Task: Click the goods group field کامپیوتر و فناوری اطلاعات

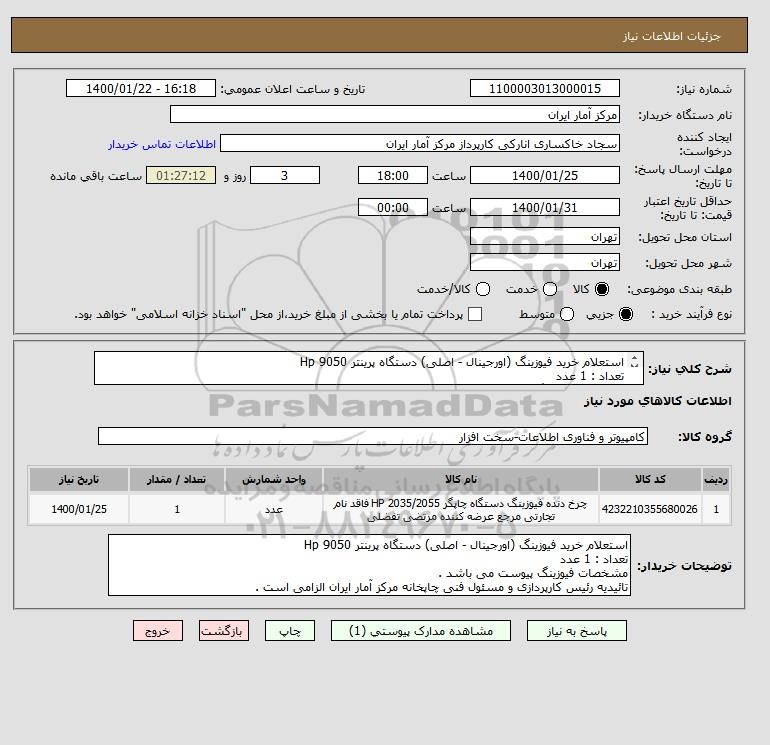Action: pyautogui.click(x=373, y=436)
